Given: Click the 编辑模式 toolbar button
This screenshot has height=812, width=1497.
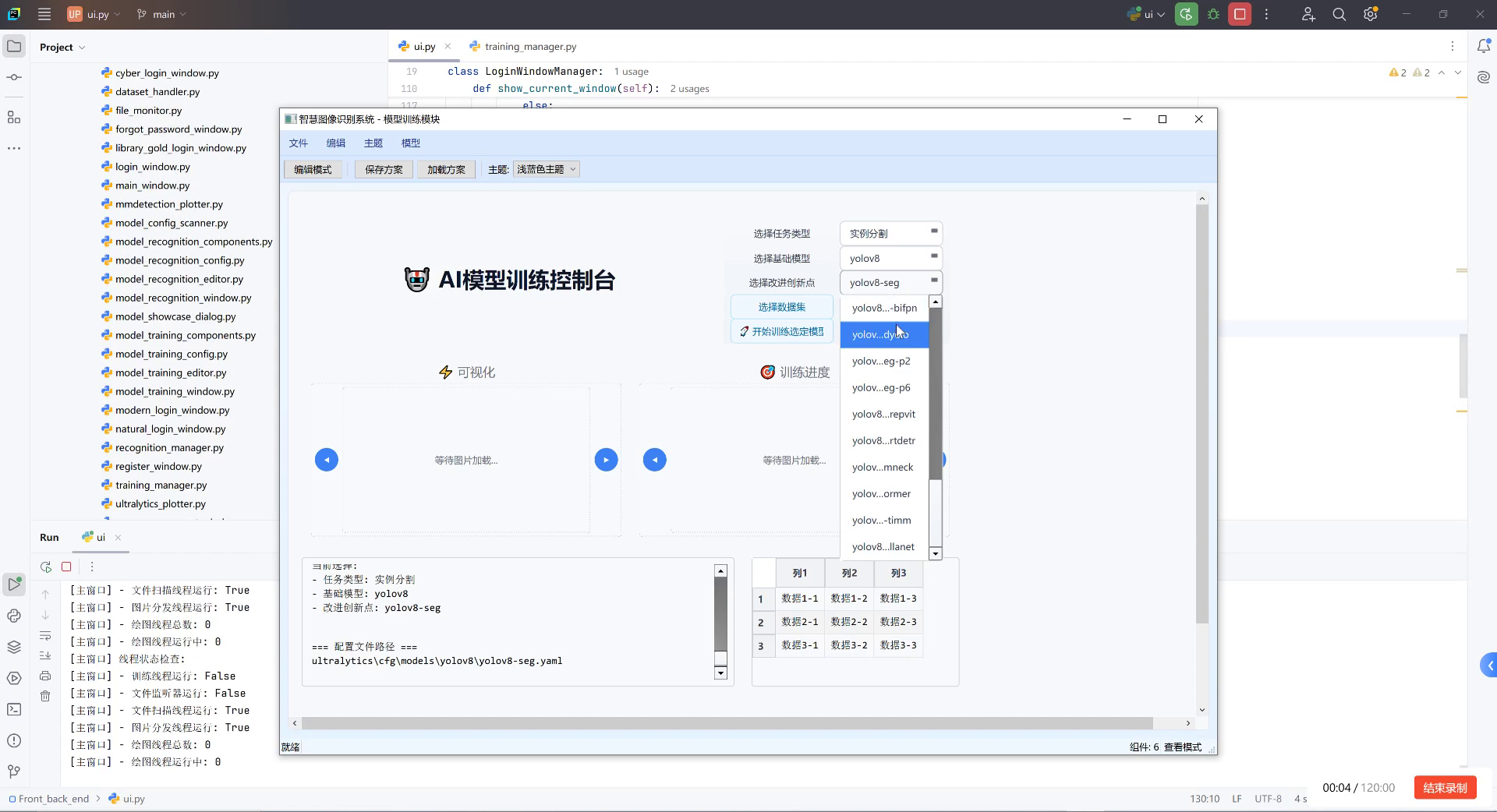Looking at the screenshot, I should [313, 169].
